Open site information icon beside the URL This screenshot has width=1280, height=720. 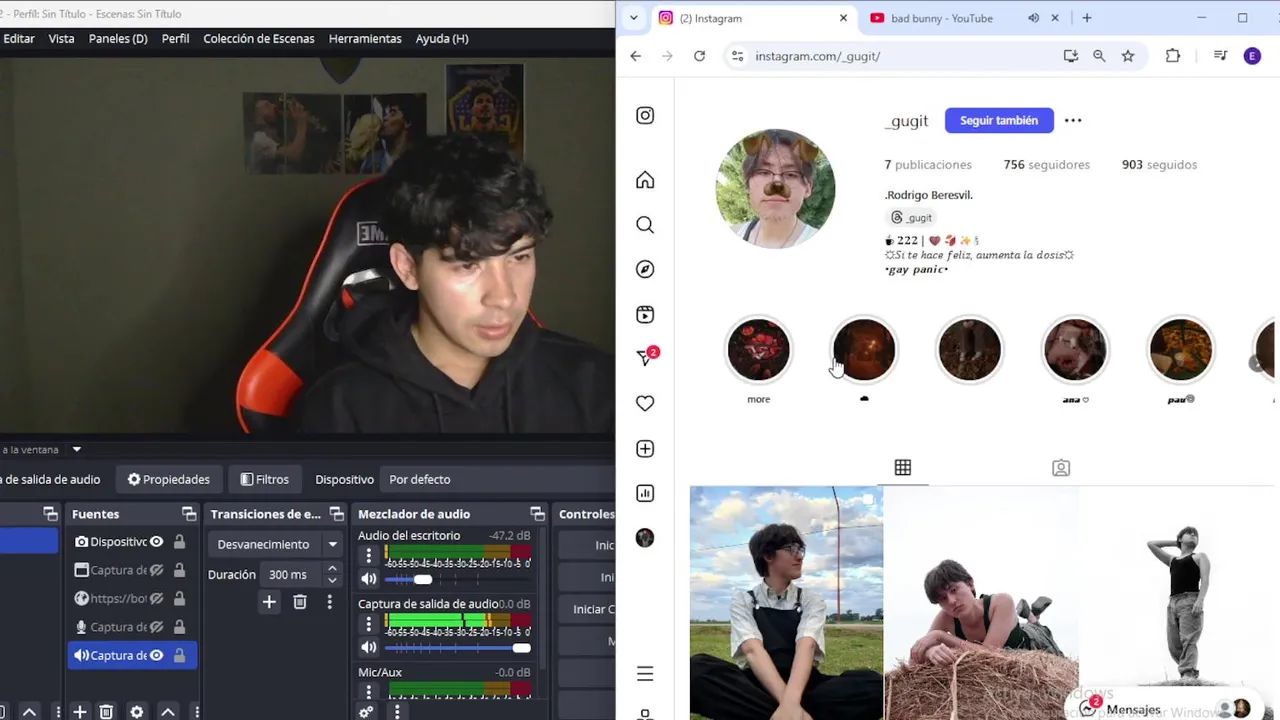pyautogui.click(x=737, y=56)
